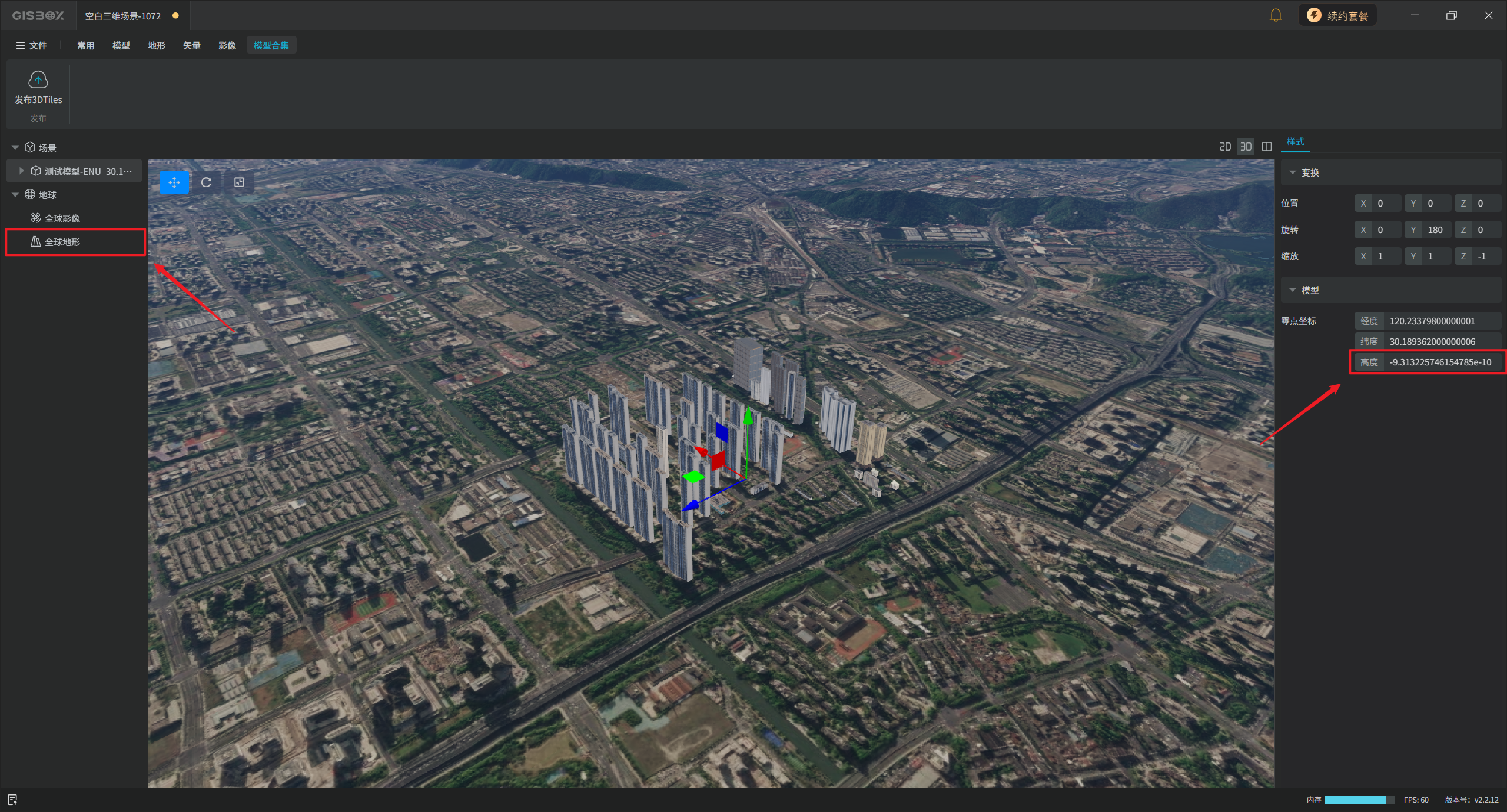Click the memory usage bar

1359,800
